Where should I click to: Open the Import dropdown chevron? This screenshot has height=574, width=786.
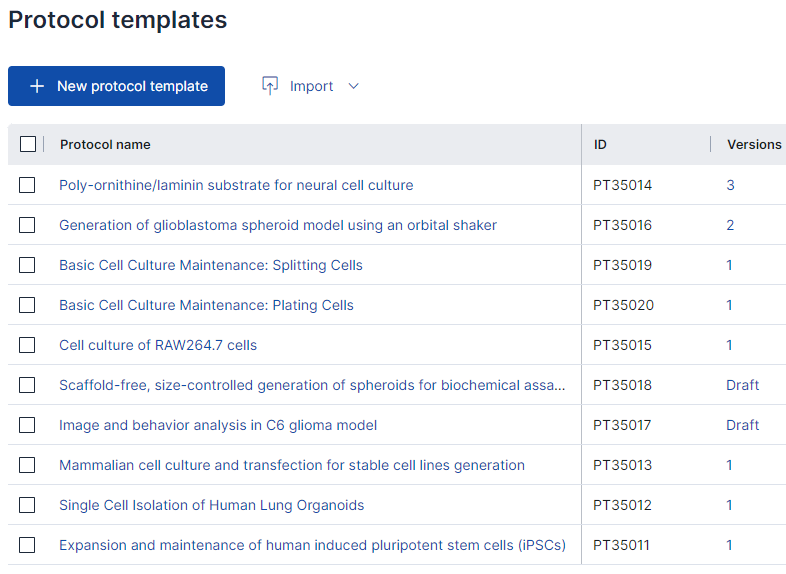(x=353, y=86)
